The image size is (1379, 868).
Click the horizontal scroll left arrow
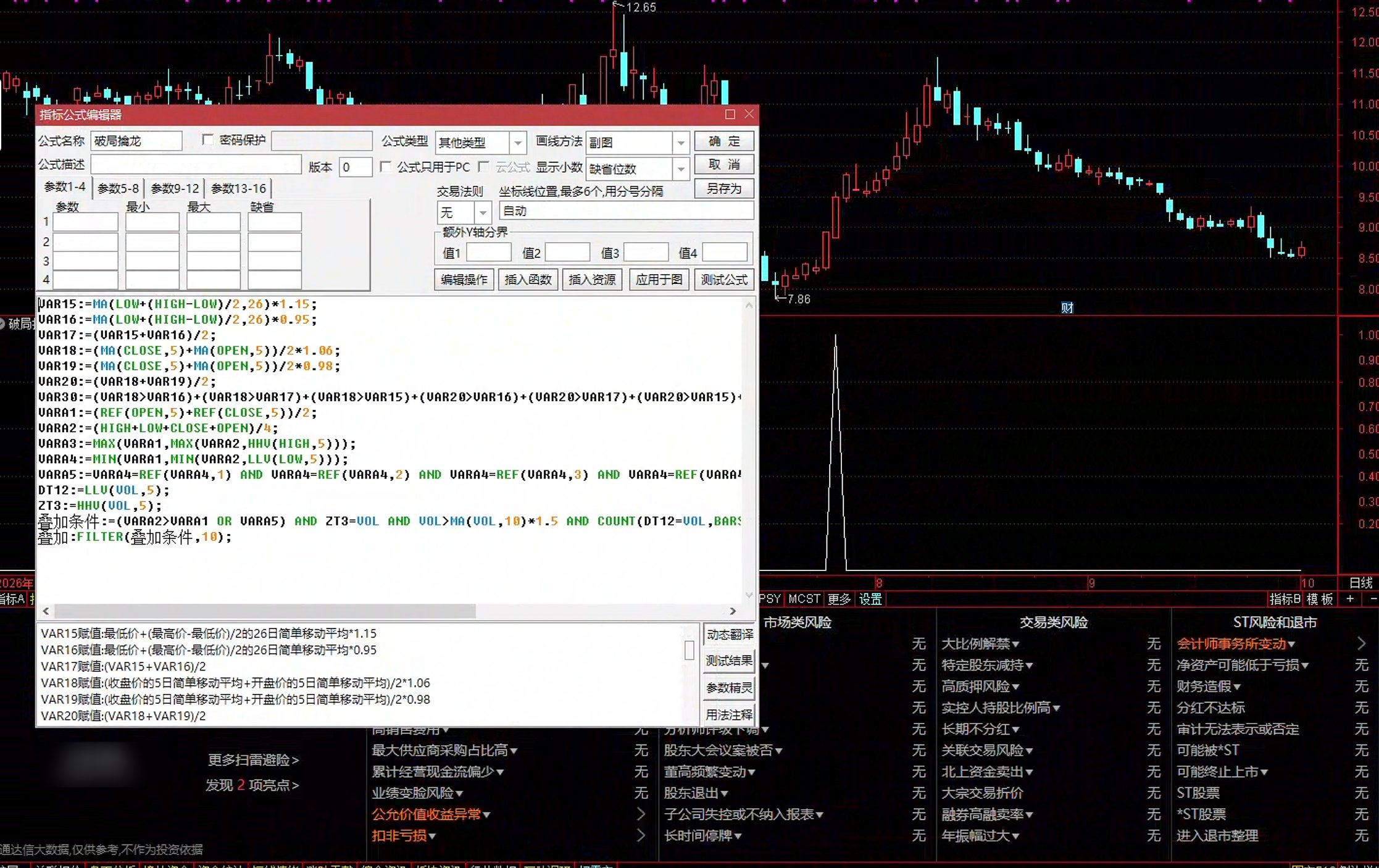[46, 611]
